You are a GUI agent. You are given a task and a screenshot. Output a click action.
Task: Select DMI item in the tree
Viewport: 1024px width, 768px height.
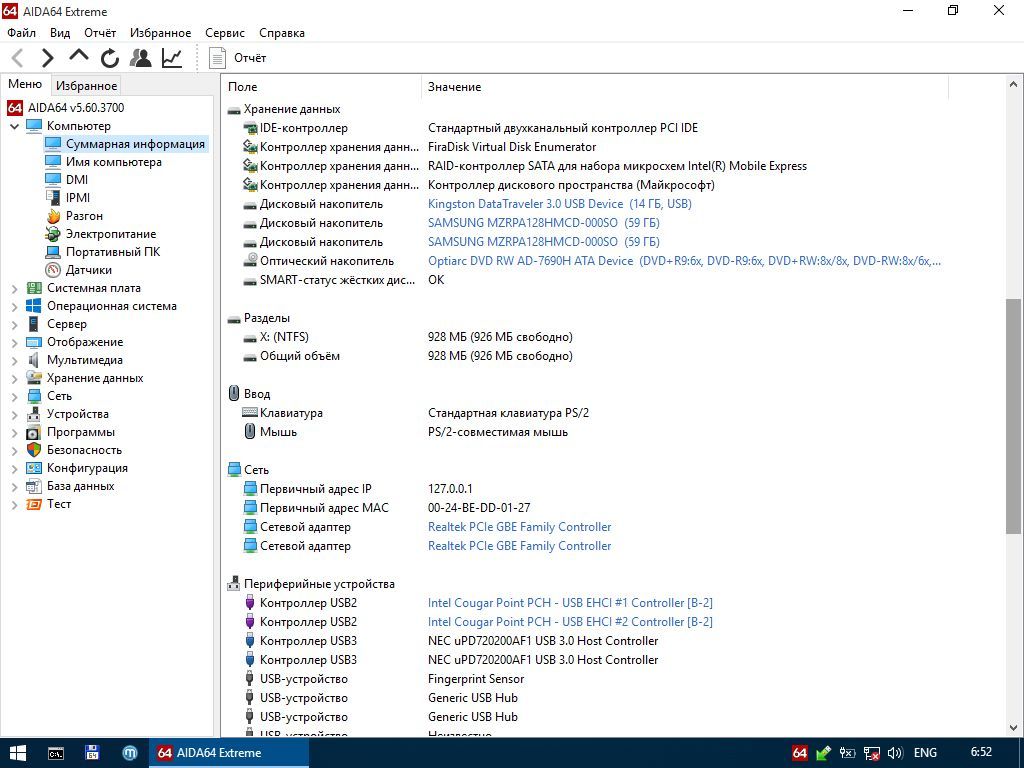tap(76, 180)
